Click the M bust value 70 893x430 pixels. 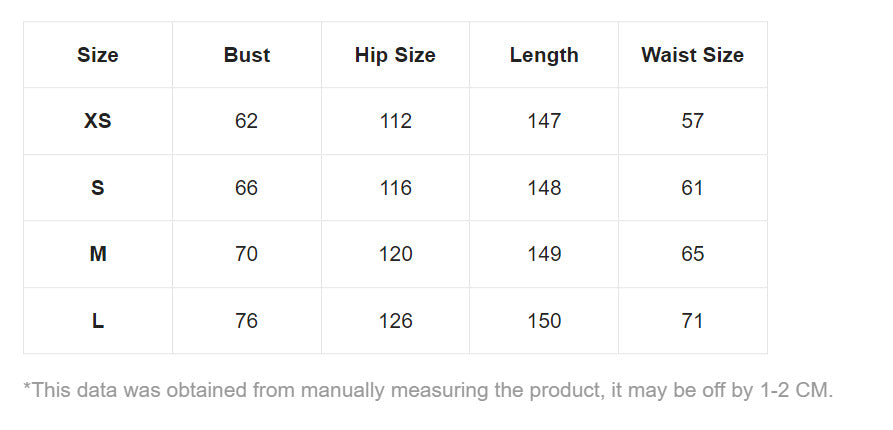click(247, 254)
